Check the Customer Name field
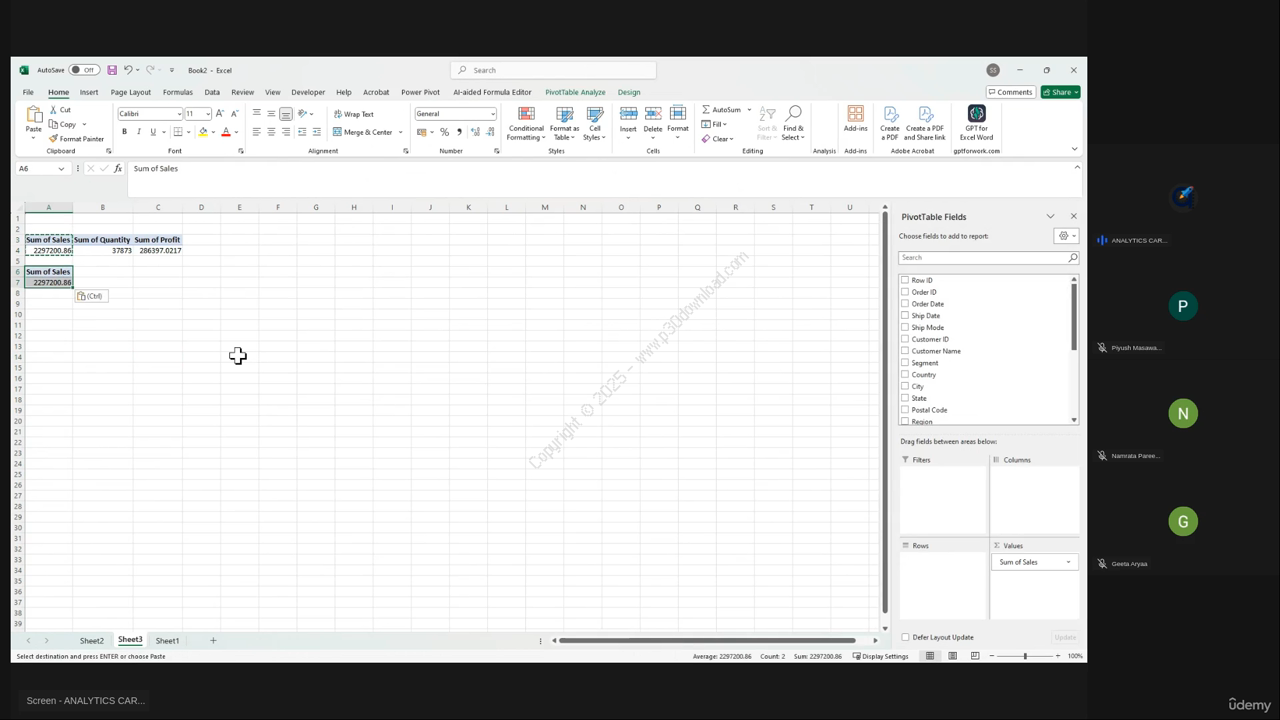 (x=905, y=351)
